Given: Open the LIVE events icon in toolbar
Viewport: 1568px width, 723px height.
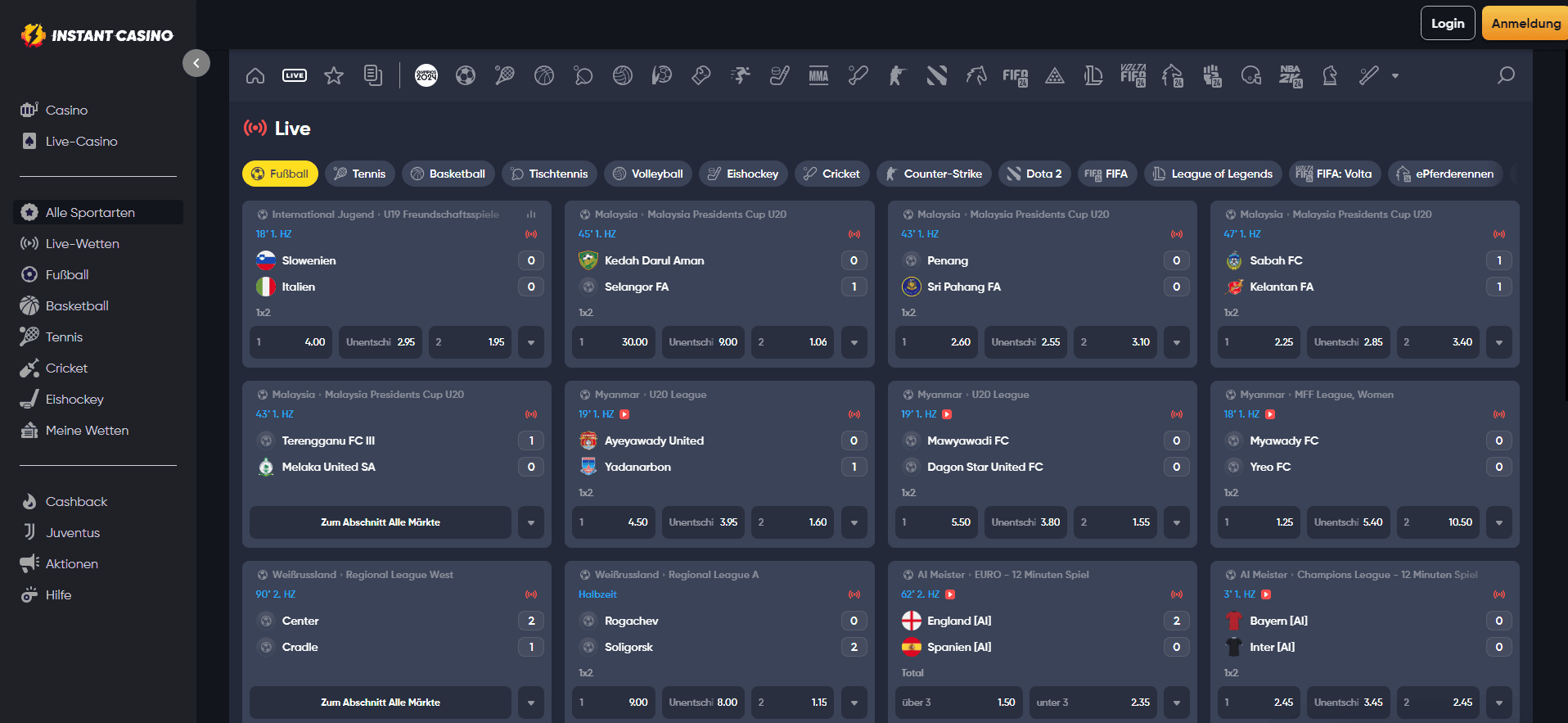Looking at the screenshot, I should [295, 76].
